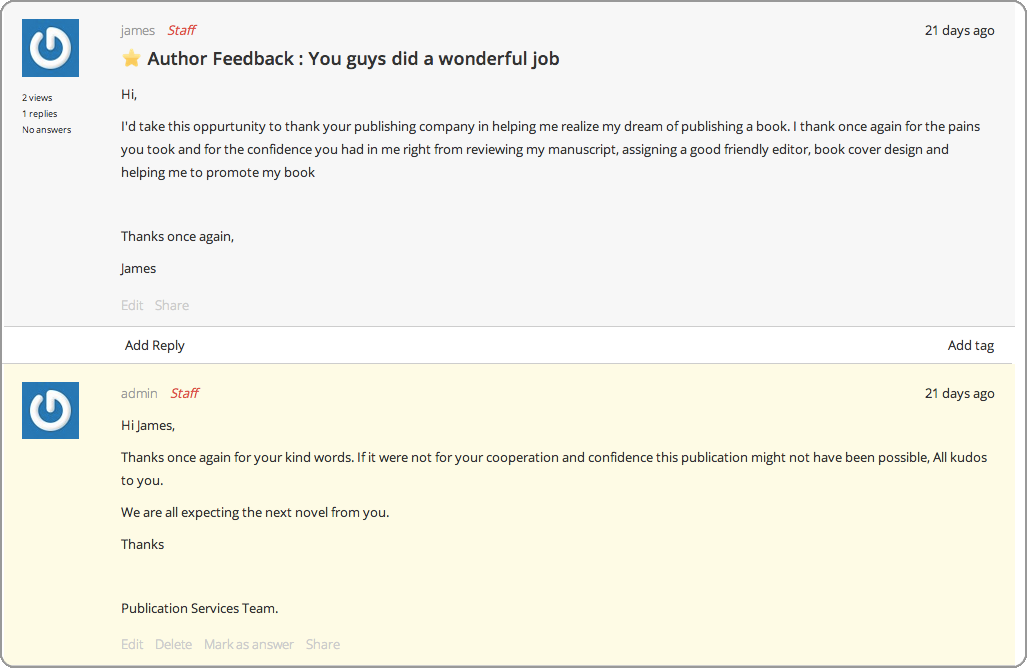Click 'Publication Services Team.' signature
The height and width of the screenshot is (668, 1027).
coord(200,608)
